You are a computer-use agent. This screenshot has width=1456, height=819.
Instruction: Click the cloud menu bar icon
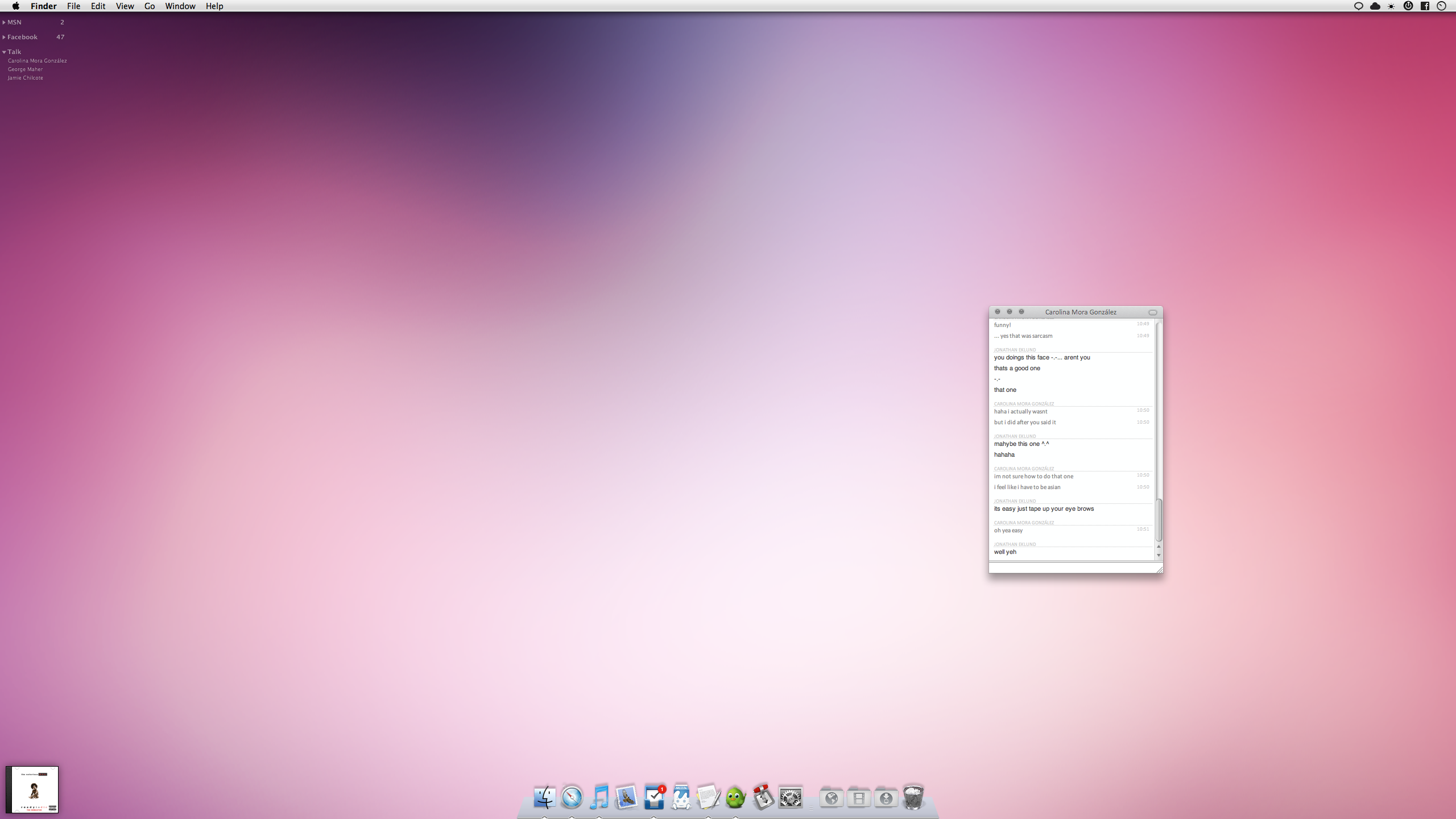(1375, 6)
